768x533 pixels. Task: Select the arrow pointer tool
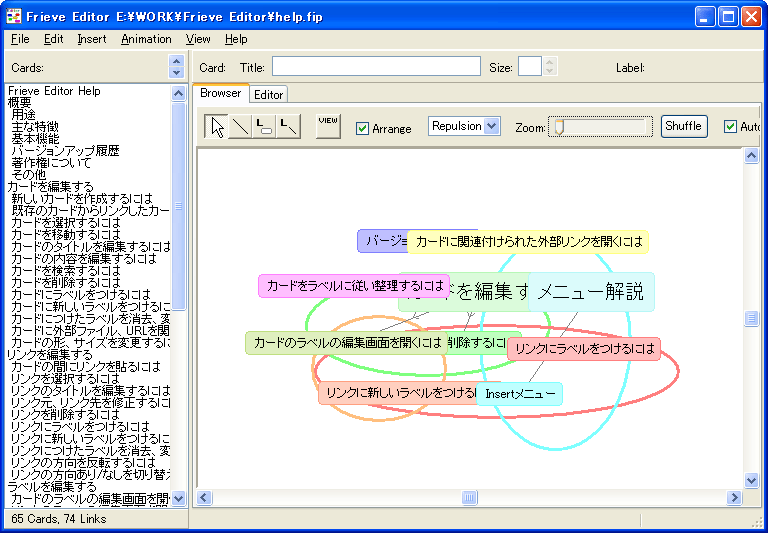(216, 127)
